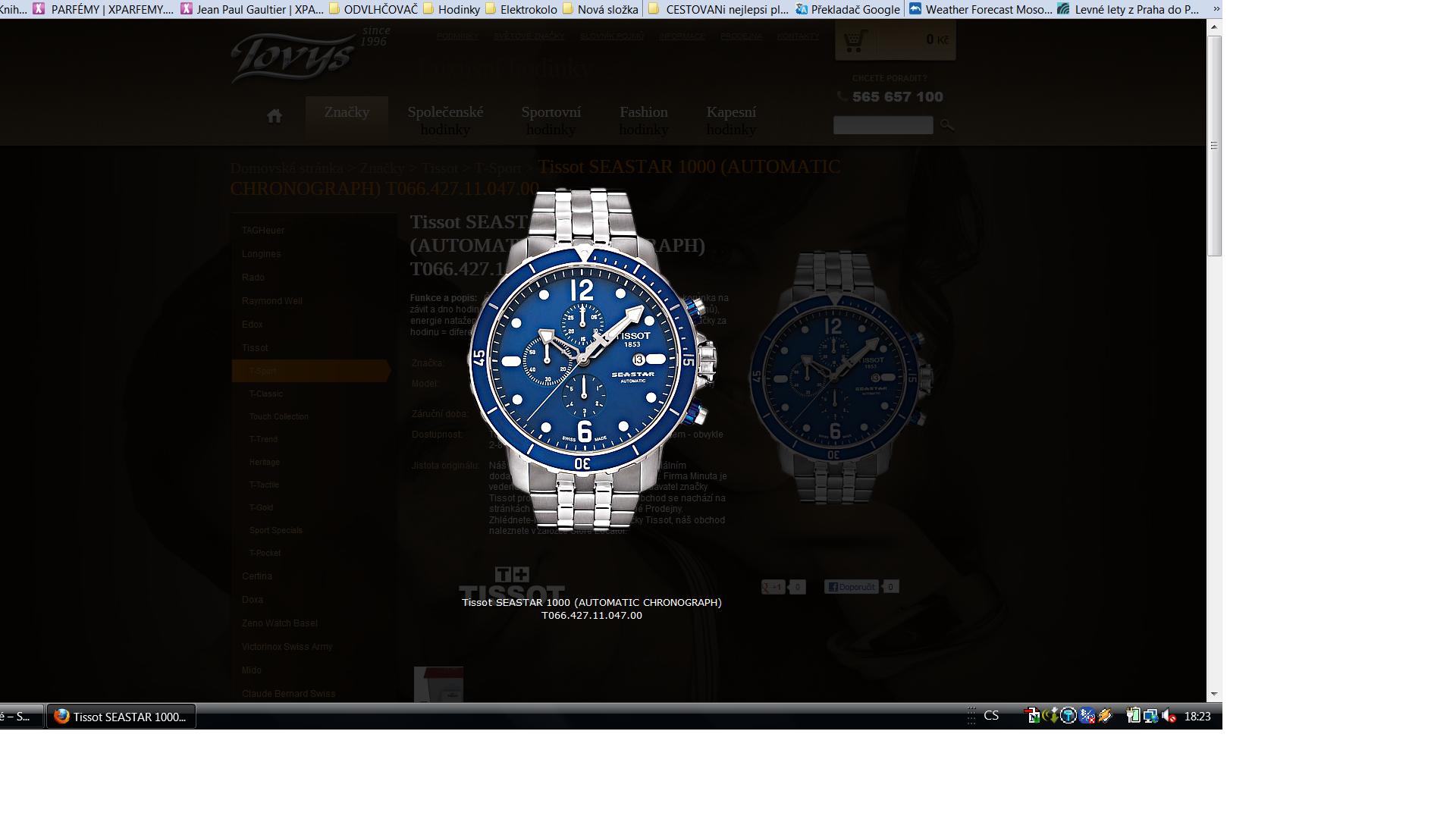Open the XPARFEMY bookmark 'PARFÉMY | XPARFEMY'
This screenshot has width=1456, height=819.
(103, 9)
